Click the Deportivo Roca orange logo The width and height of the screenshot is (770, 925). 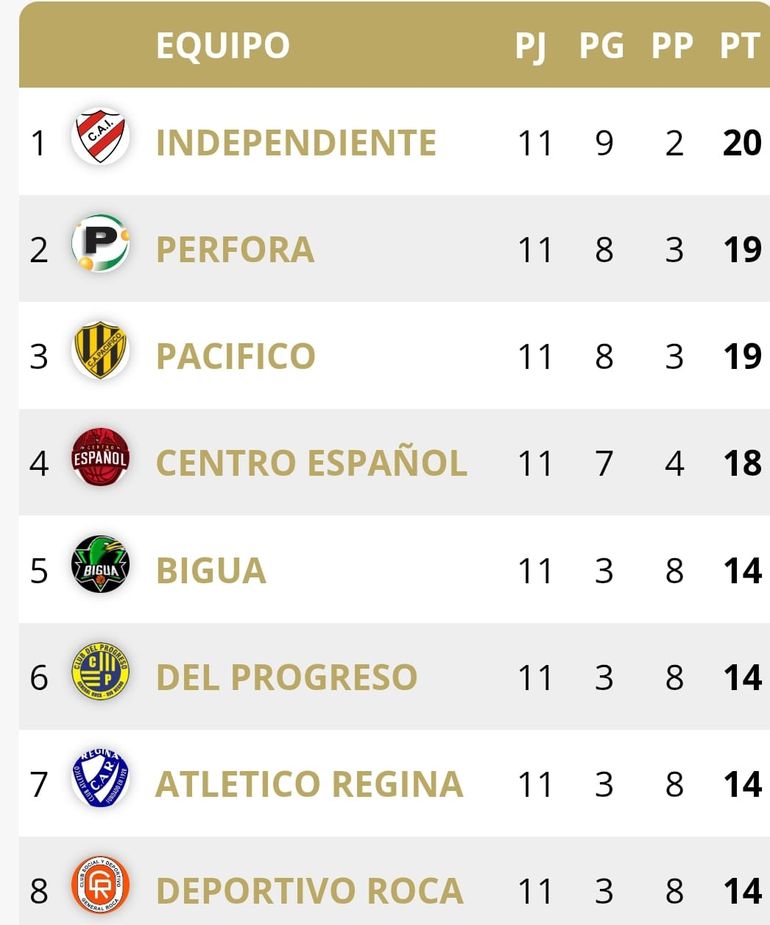(x=100, y=885)
